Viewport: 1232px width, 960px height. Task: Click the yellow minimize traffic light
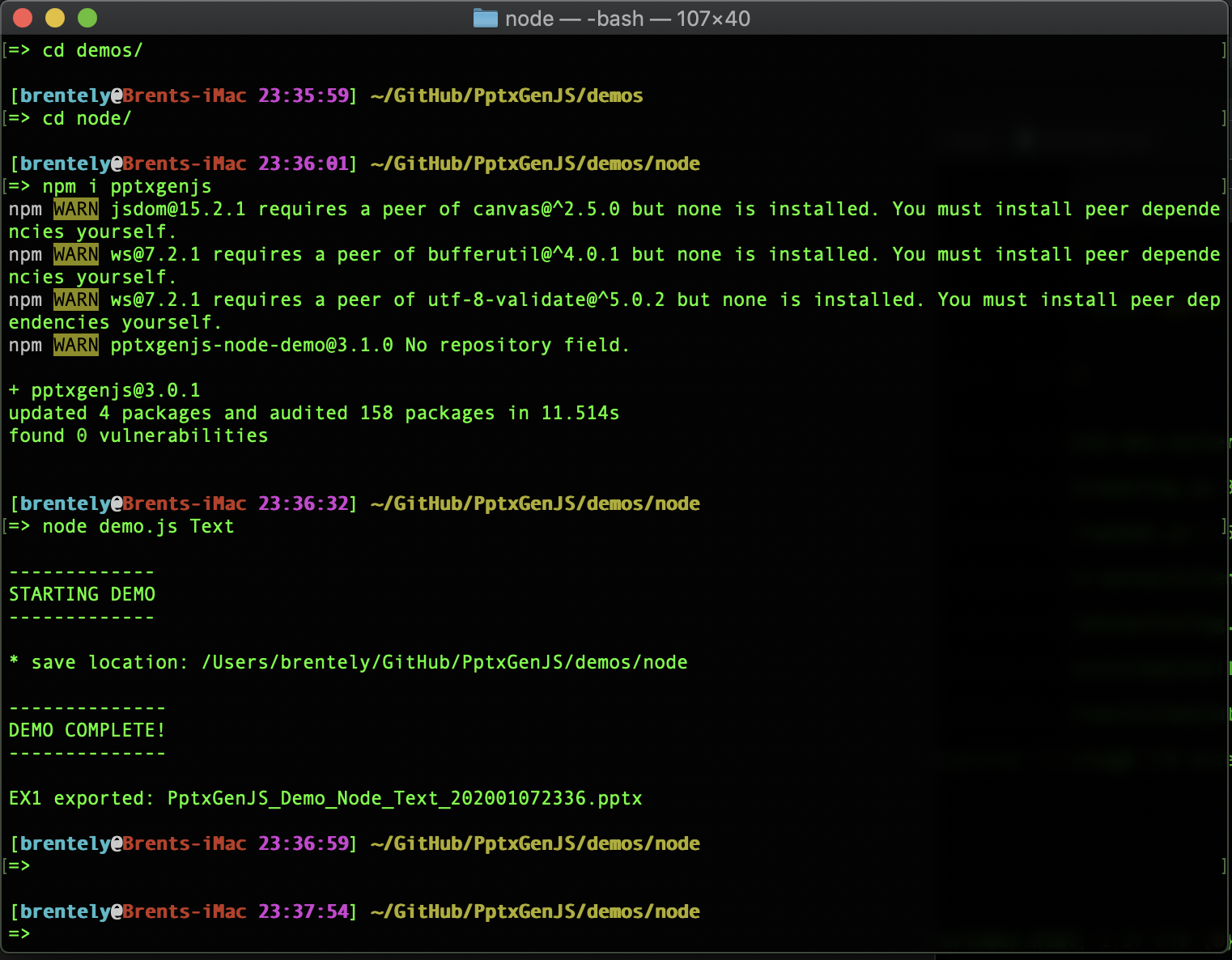click(x=54, y=17)
